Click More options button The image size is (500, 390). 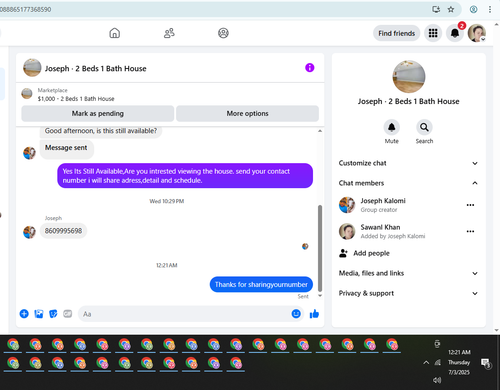point(247,114)
